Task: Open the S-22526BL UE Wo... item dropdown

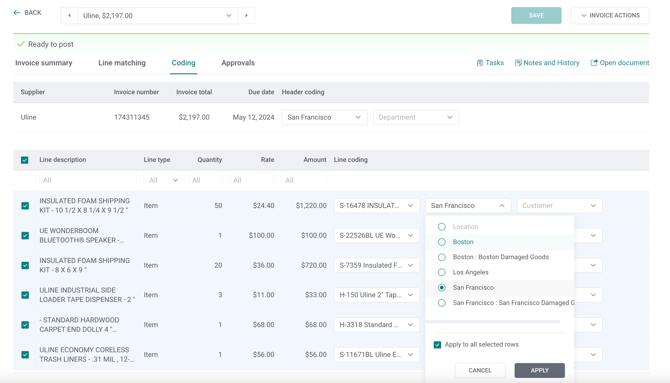Action: click(x=376, y=236)
